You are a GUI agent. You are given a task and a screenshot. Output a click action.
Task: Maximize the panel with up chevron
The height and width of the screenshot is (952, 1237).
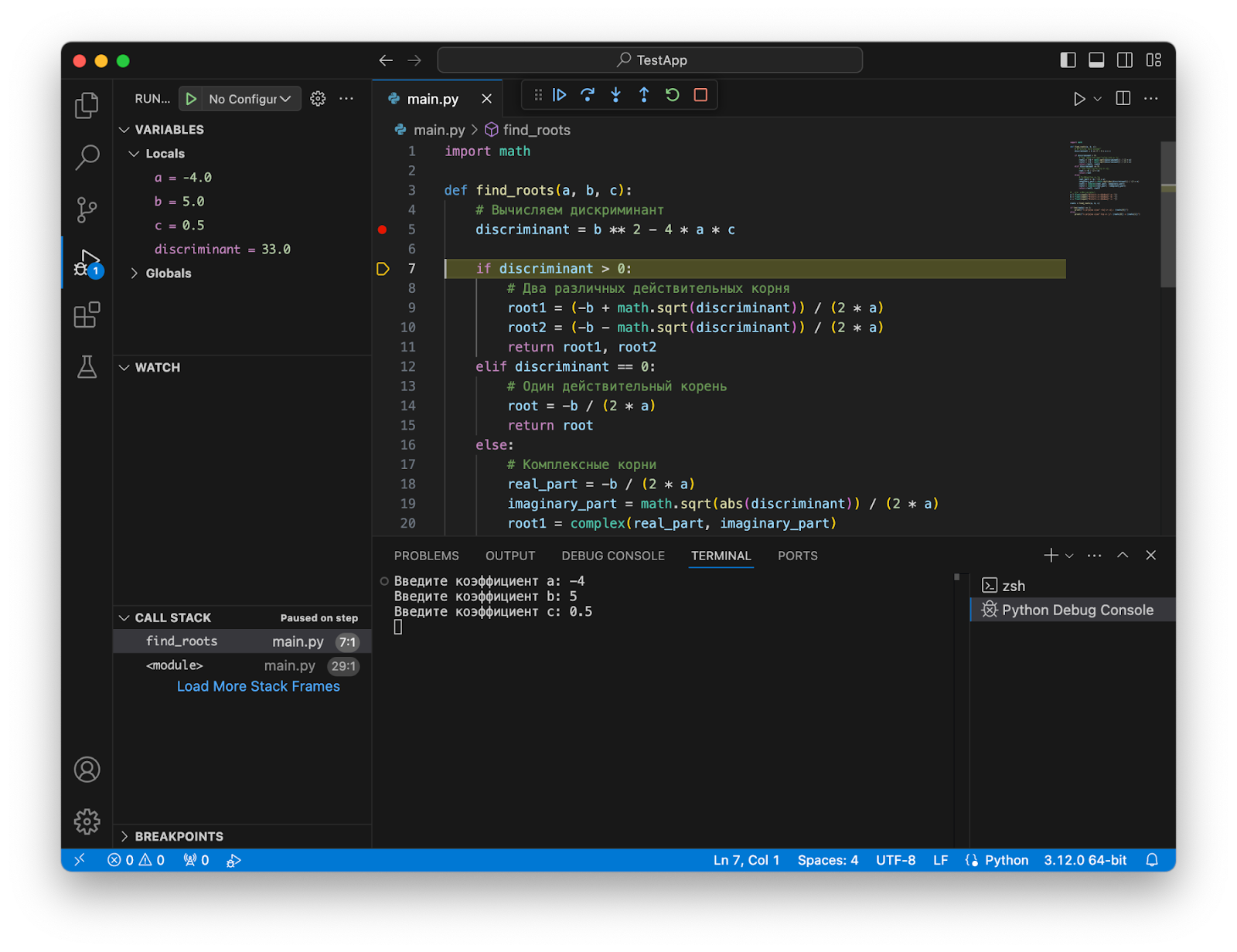(1123, 556)
